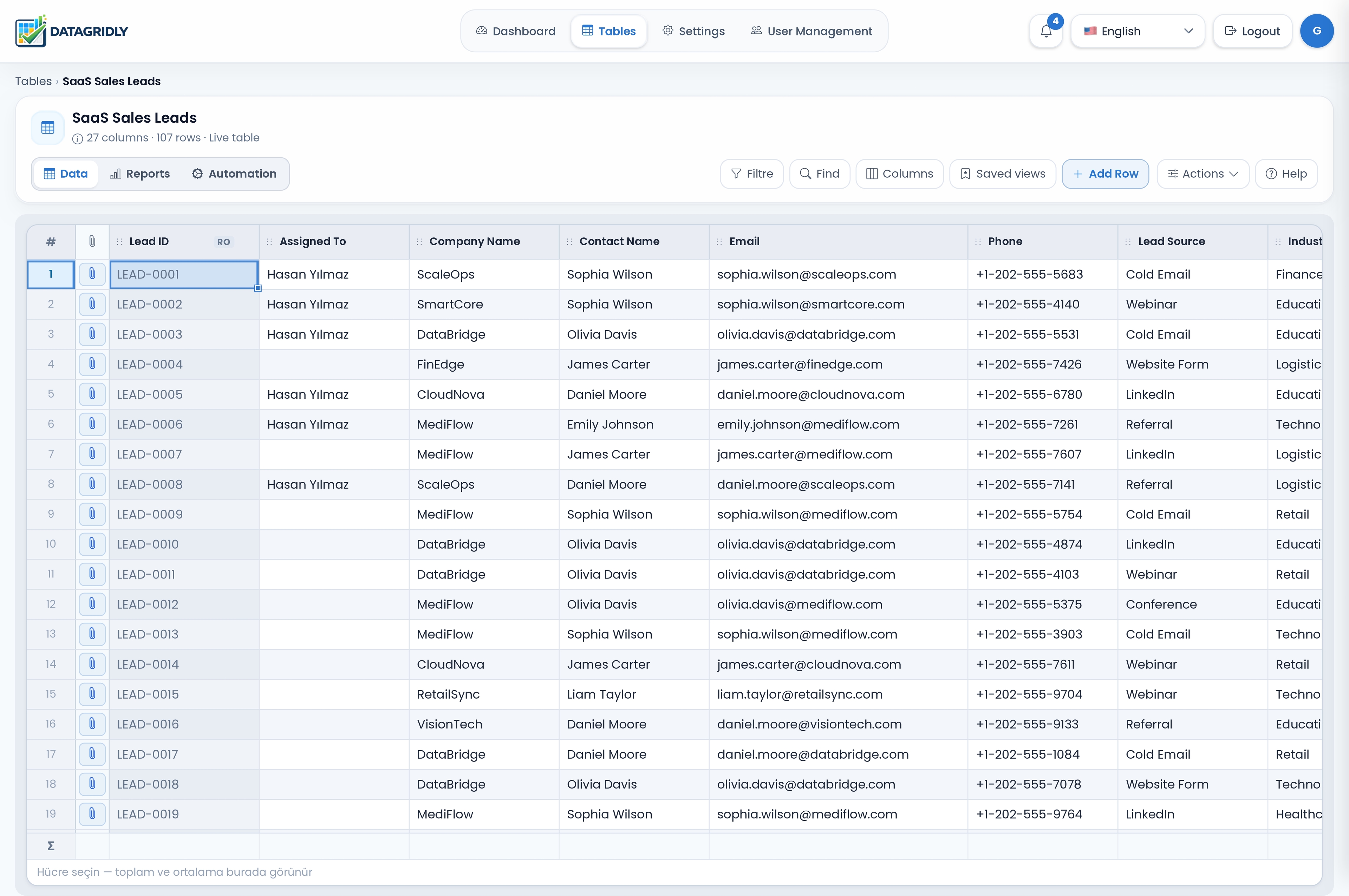Click the Find button
The height and width of the screenshot is (896, 1349).
click(819, 174)
